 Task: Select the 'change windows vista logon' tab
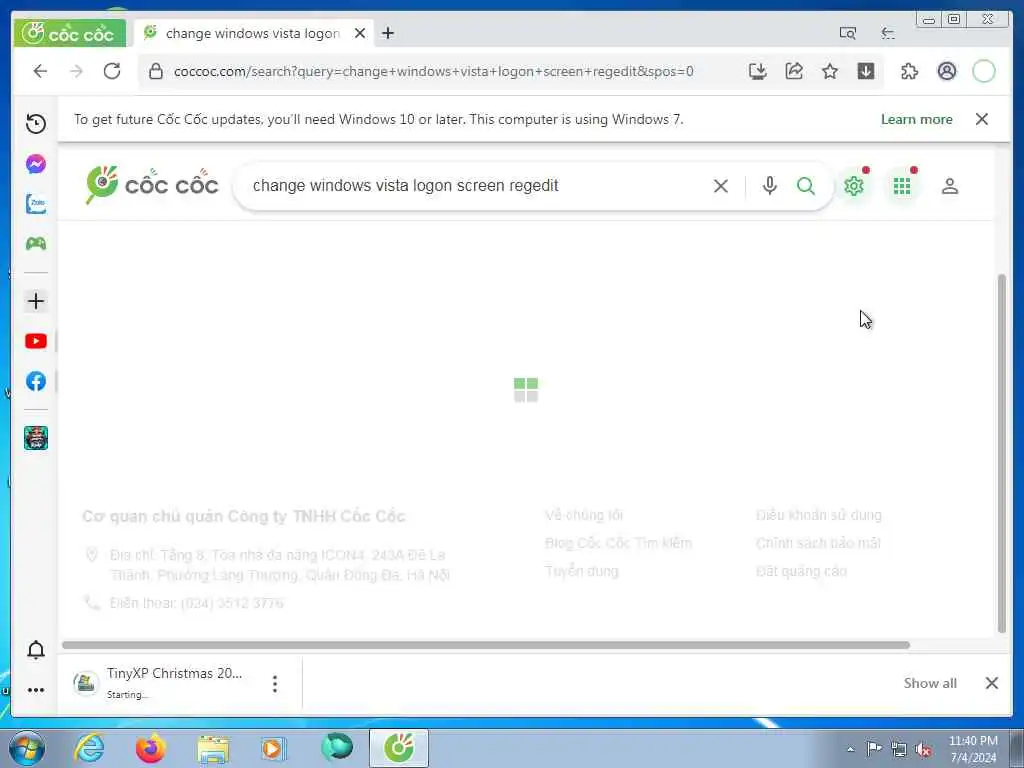coord(251,33)
